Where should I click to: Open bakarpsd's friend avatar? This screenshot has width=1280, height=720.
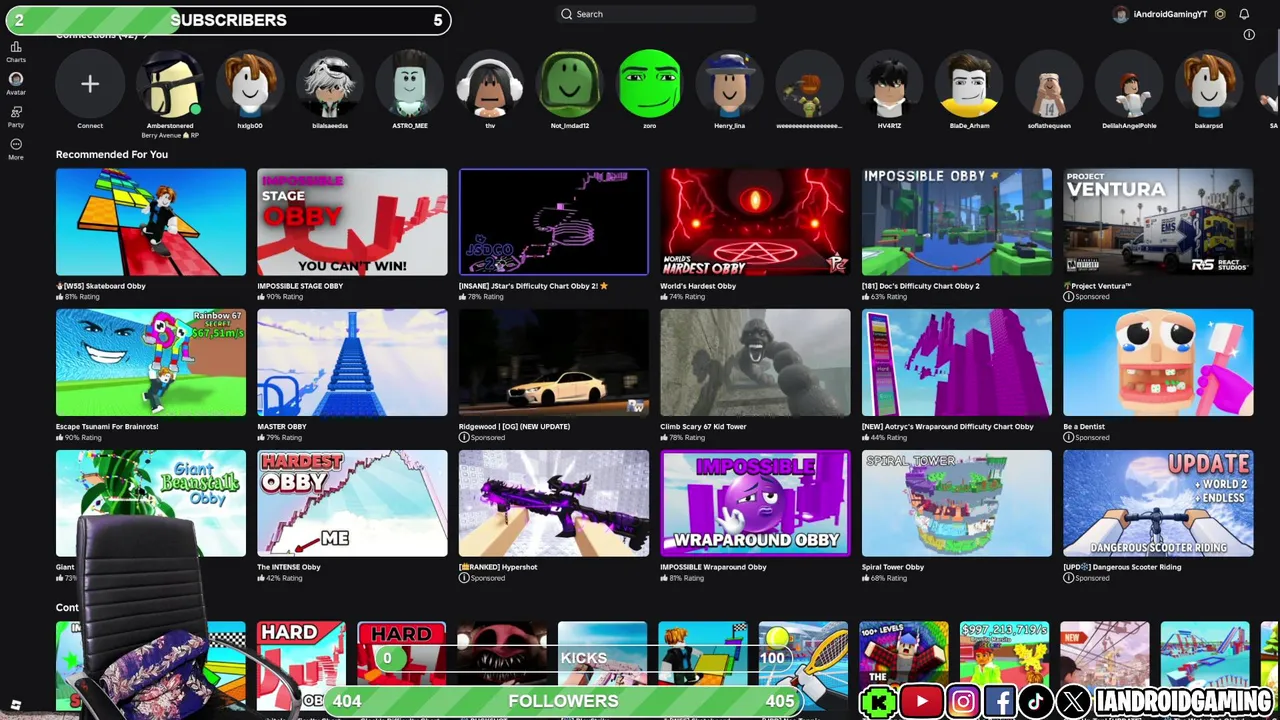tap(1209, 84)
